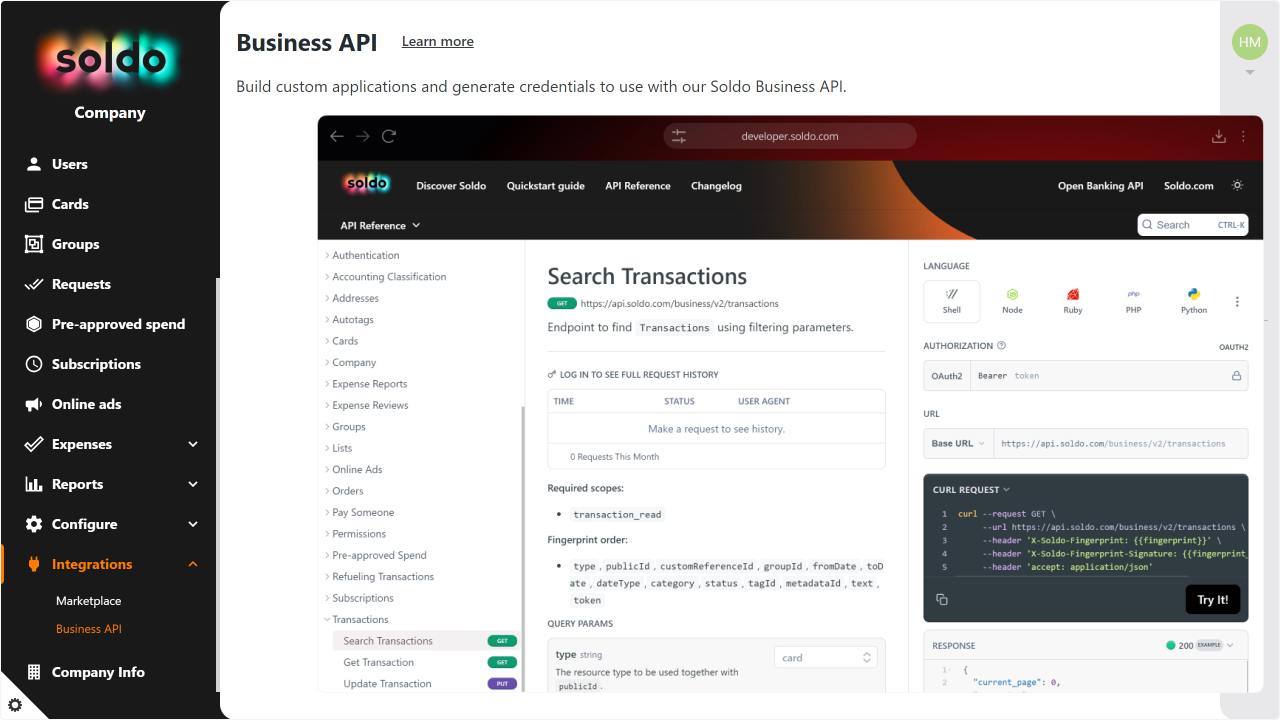Expand the Configure submenu chevron
The image size is (1280, 720).
[x=193, y=524]
